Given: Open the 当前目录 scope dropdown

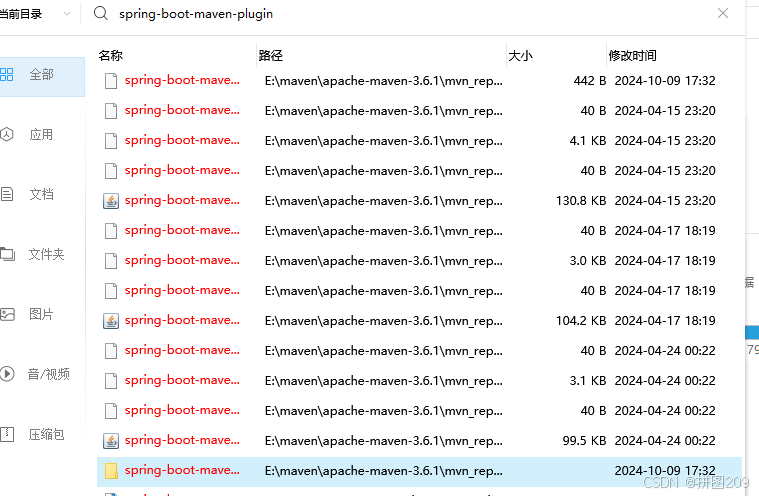Looking at the screenshot, I should click(x=35, y=14).
